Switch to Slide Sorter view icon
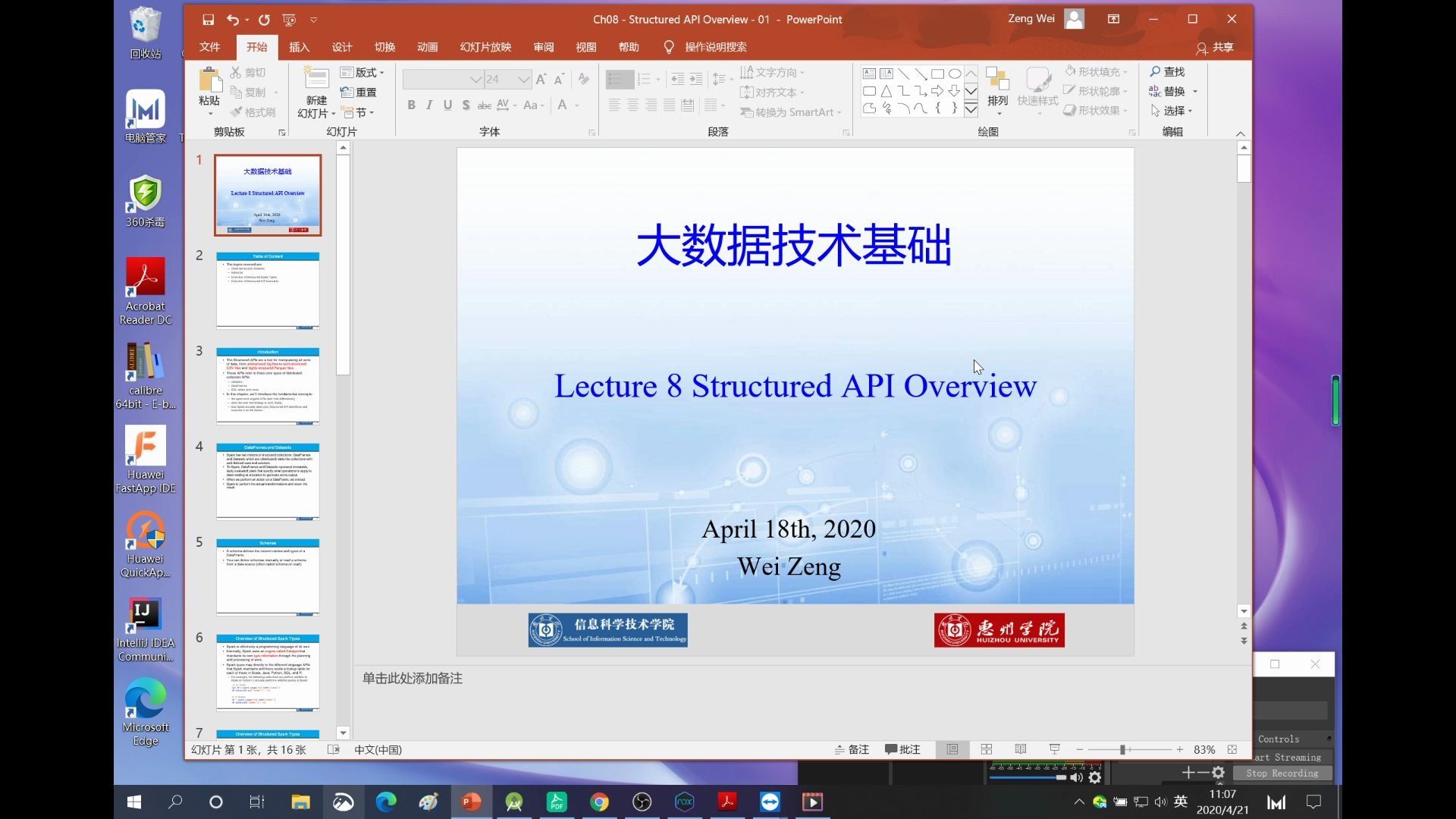1456x819 pixels. click(x=987, y=749)
